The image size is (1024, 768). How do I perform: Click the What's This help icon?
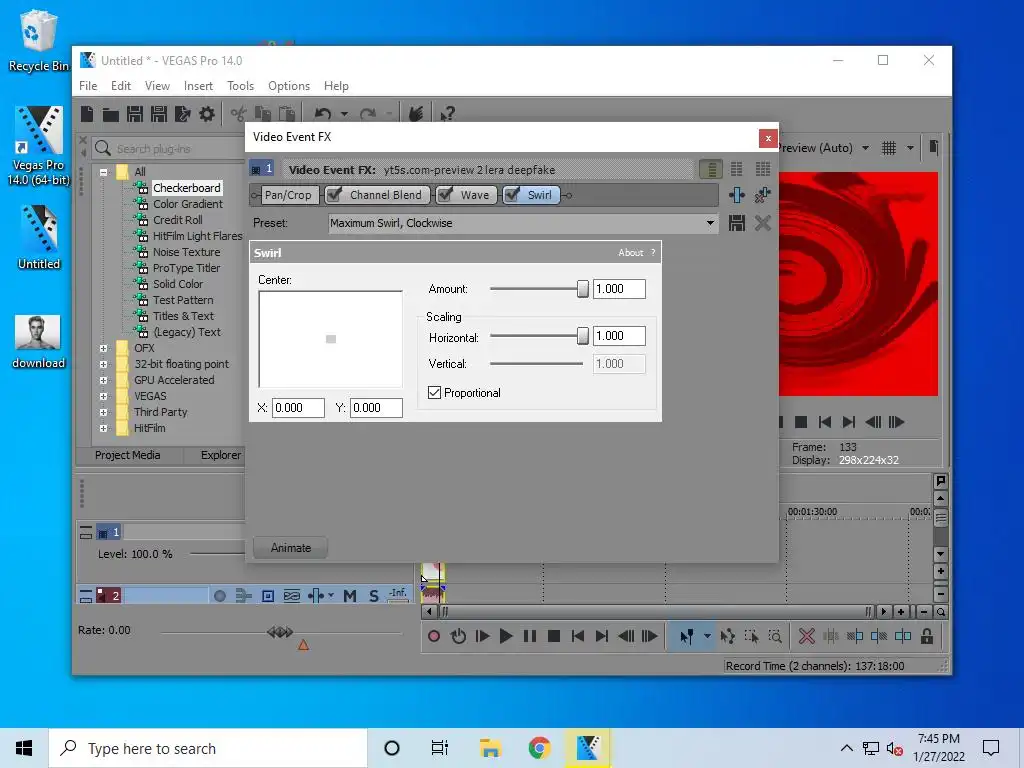point(447,114)
